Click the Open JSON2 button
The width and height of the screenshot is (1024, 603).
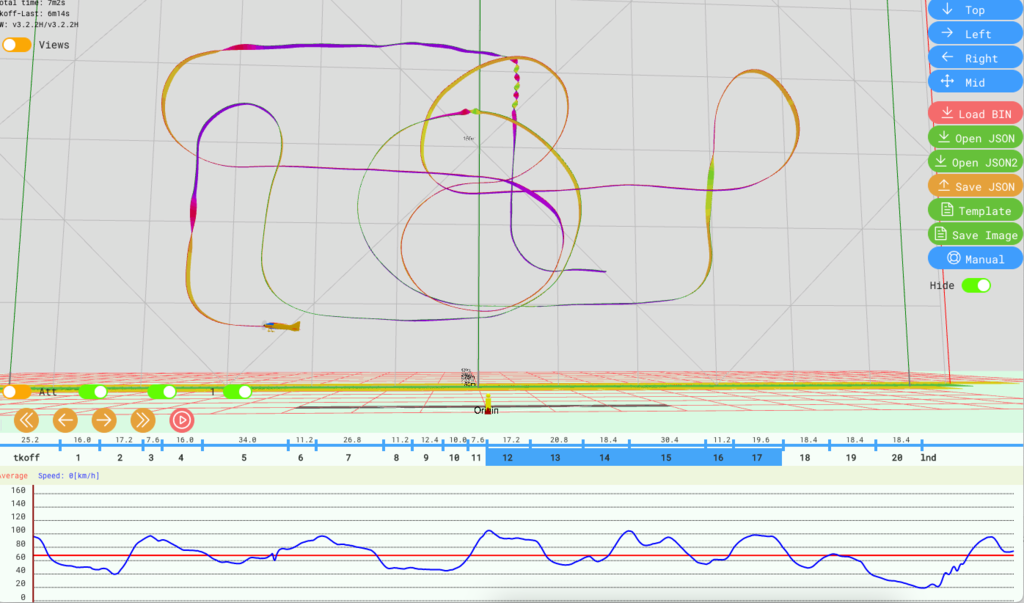[x=975, y=162]
